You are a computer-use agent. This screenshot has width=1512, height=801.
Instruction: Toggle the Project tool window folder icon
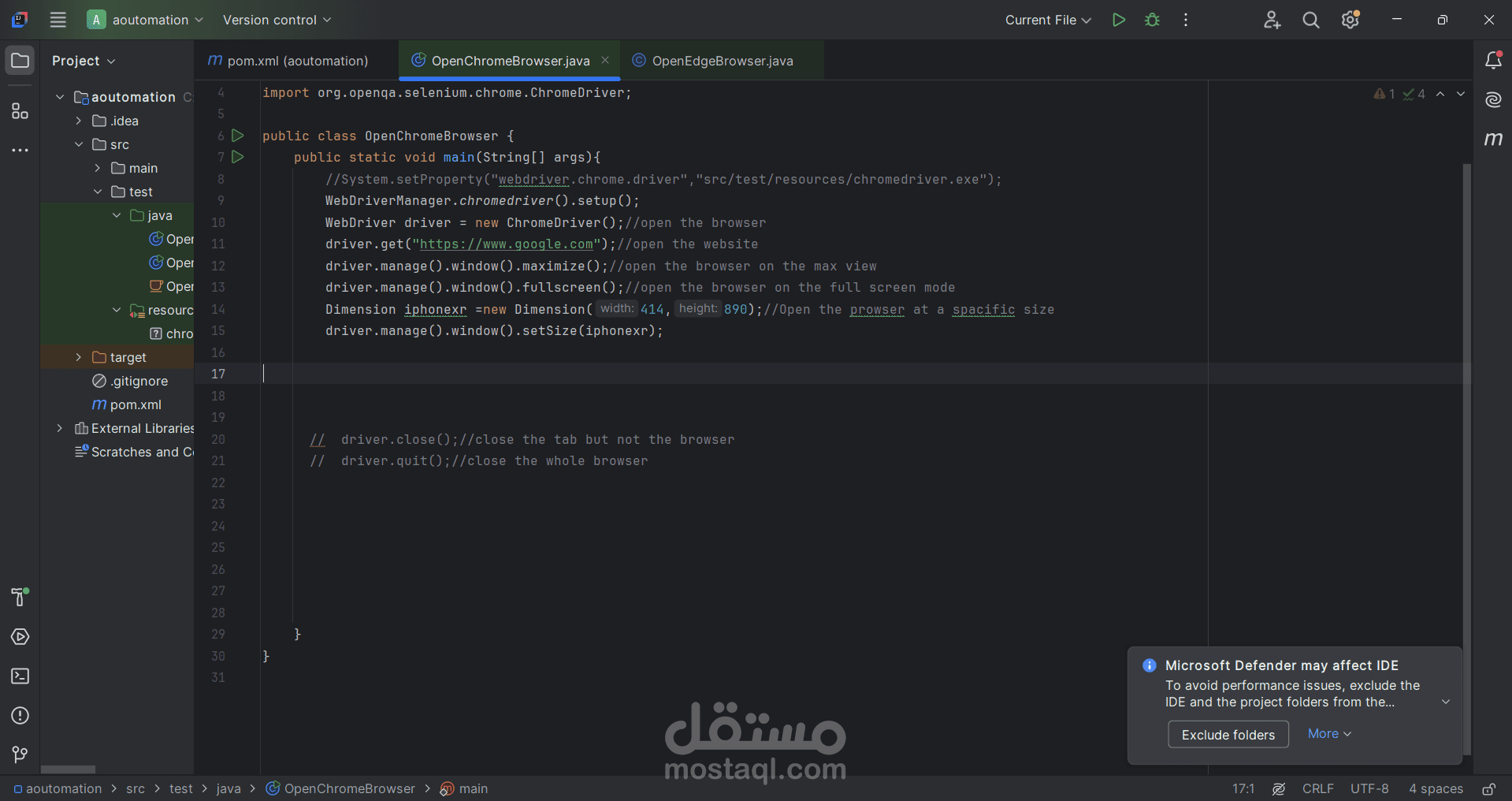[20, 61]
